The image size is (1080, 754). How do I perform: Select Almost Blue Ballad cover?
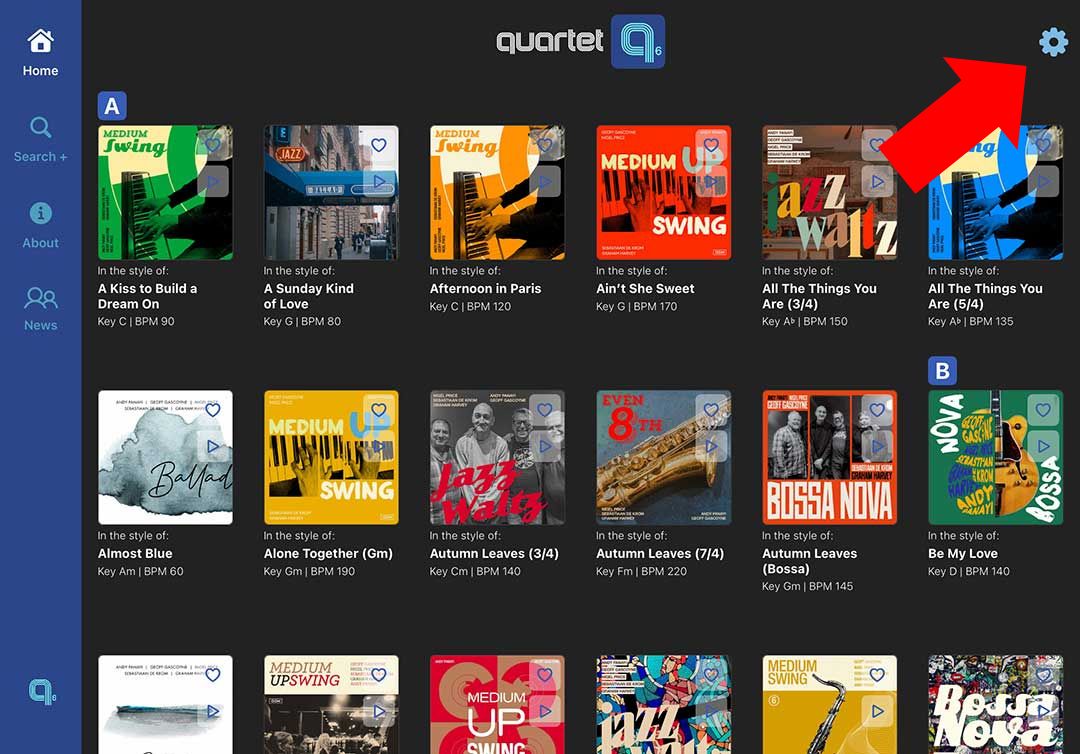click(165, 457)
